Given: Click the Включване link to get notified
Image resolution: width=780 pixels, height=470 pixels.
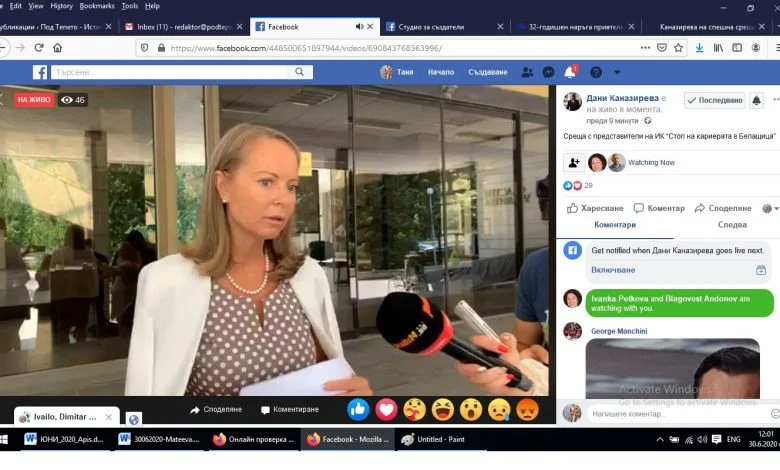Looking at the screenshot, I should pos(613,270).
